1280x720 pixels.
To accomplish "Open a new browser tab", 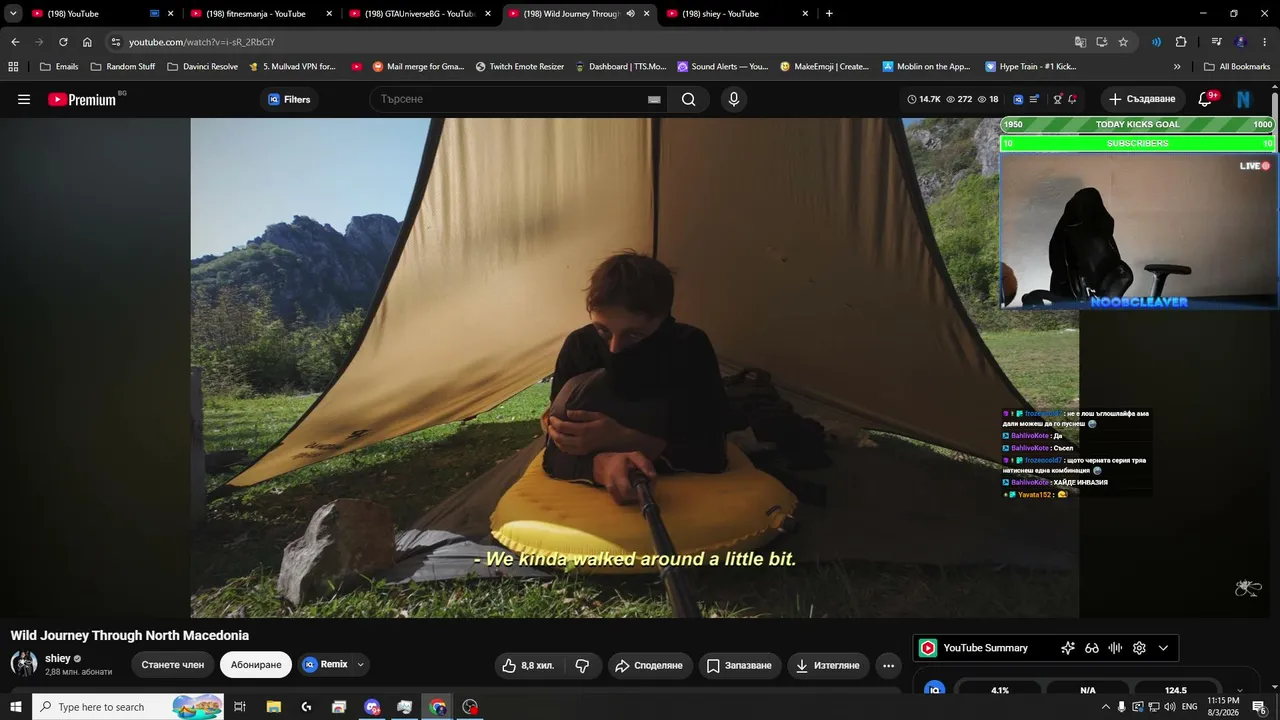I will (x=829, y=14).
